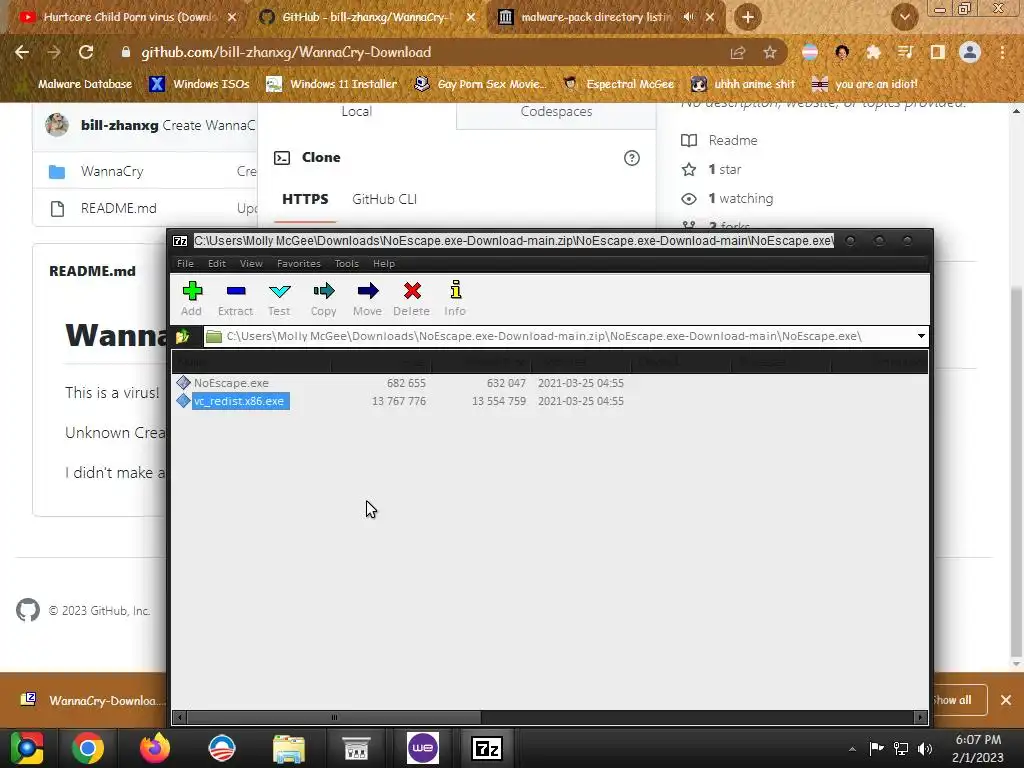Open File Explorer from the taskbar

[x=288, y=748]
